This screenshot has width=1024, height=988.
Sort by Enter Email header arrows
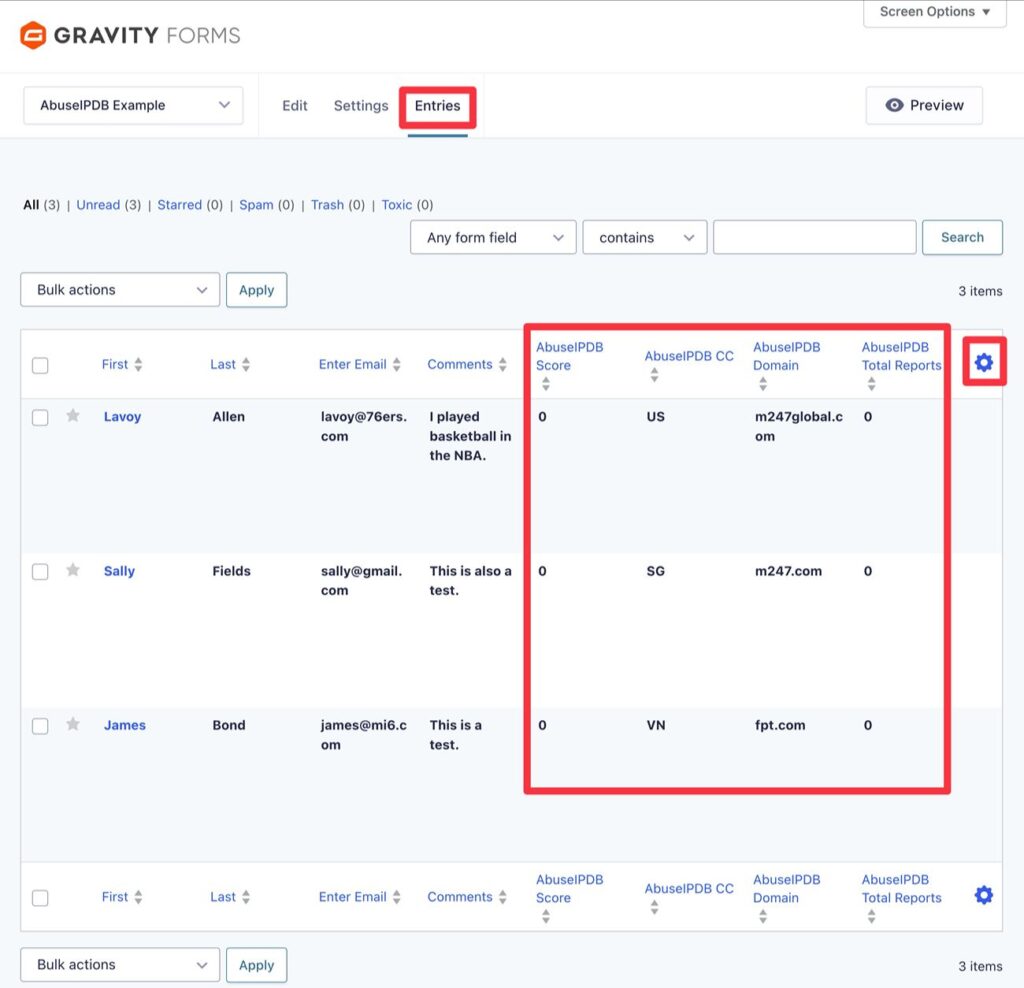coord(396,364)
